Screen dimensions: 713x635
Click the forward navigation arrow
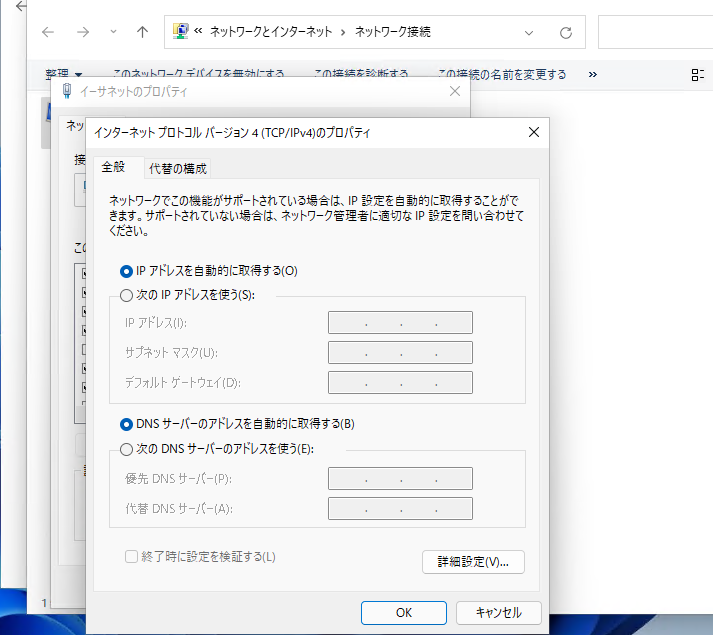(83, 32)
